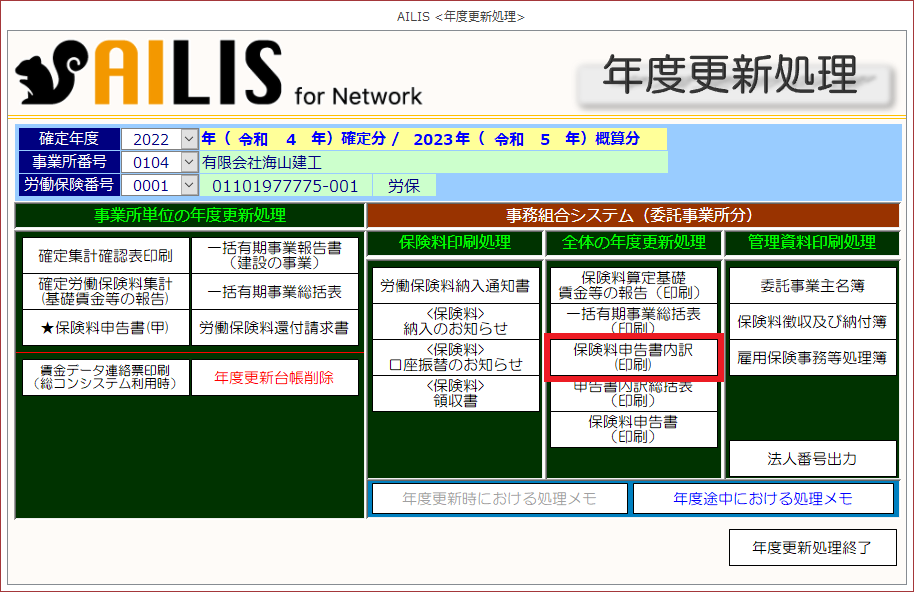The image size is (914, 592).
Task: Click 法人番号出力 button
Action: tap(812, 459)
